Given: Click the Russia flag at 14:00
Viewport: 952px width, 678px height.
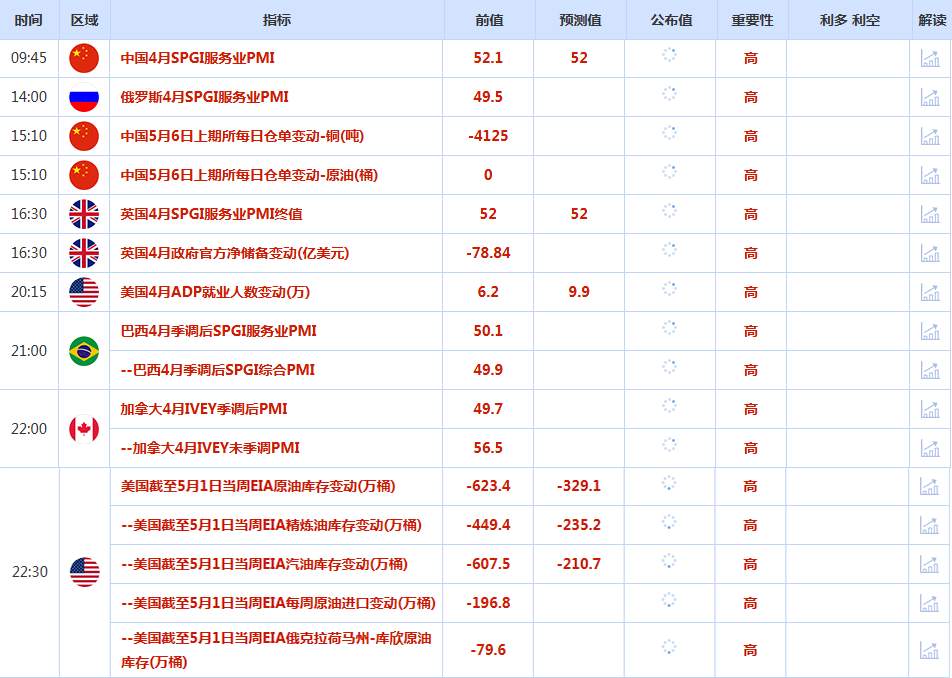Looking at the screenshot, I should 84,97.
